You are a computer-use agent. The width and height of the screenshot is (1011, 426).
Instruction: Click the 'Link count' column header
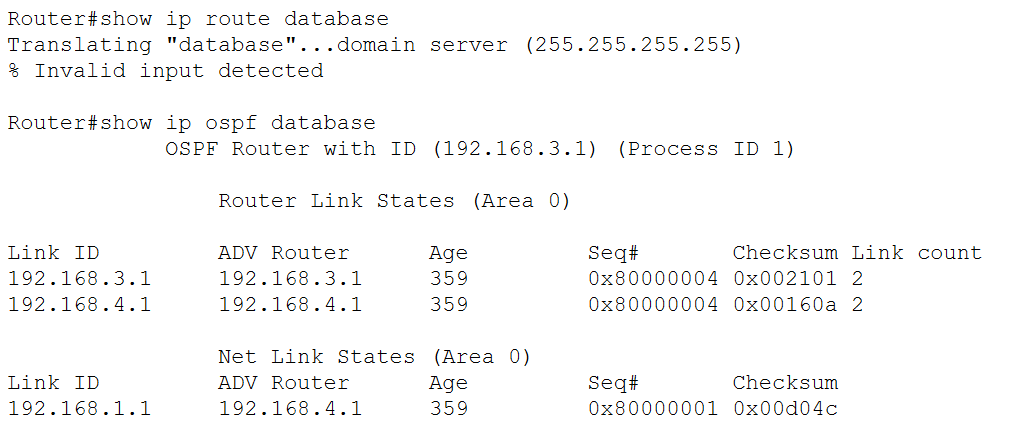(917, 253)
